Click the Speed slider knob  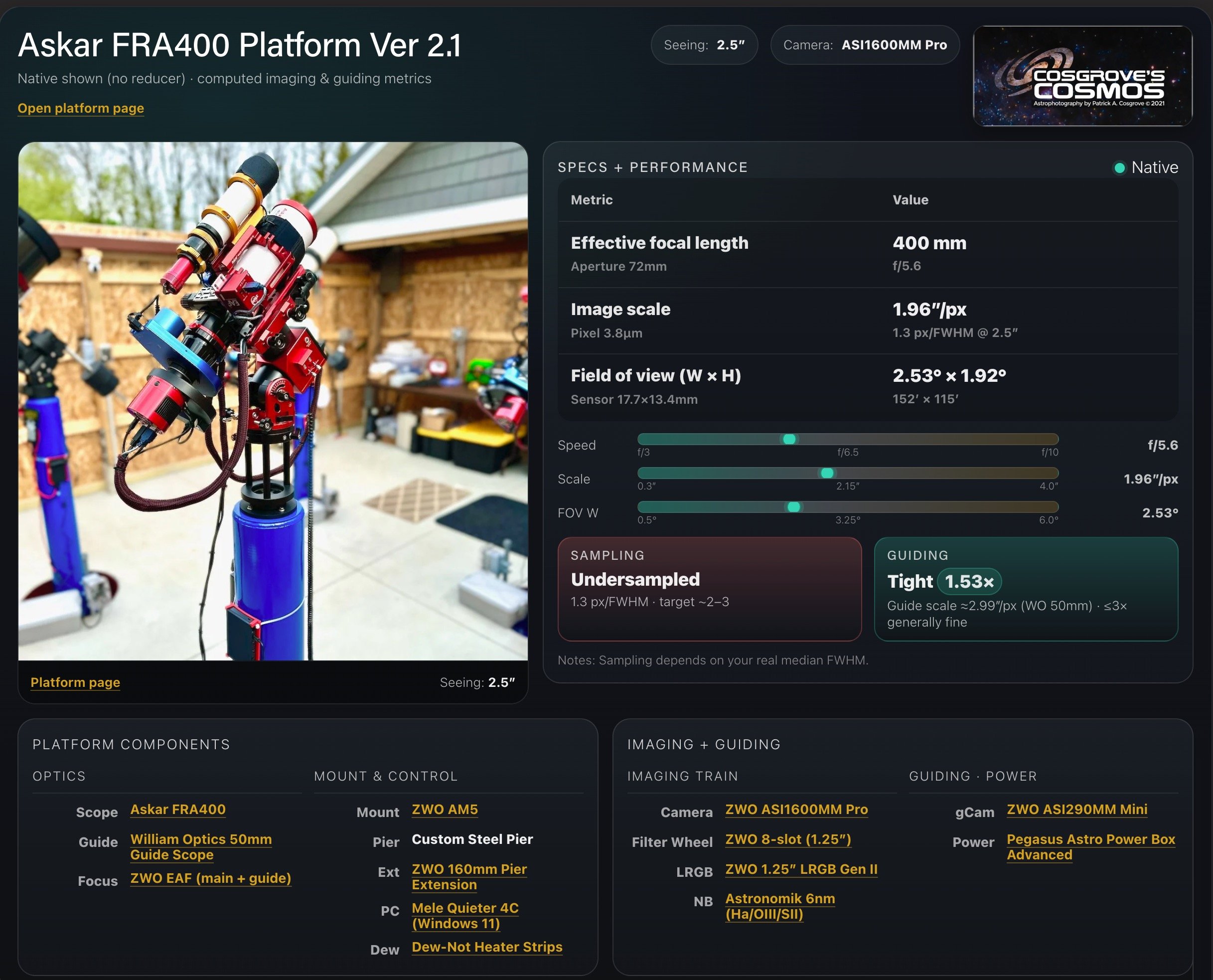pos(789,439)
